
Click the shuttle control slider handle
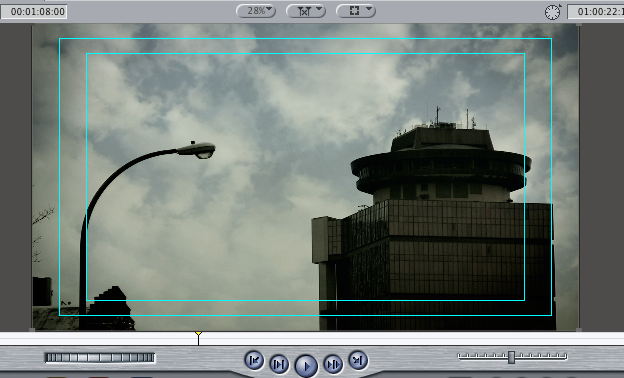(511, 357)
